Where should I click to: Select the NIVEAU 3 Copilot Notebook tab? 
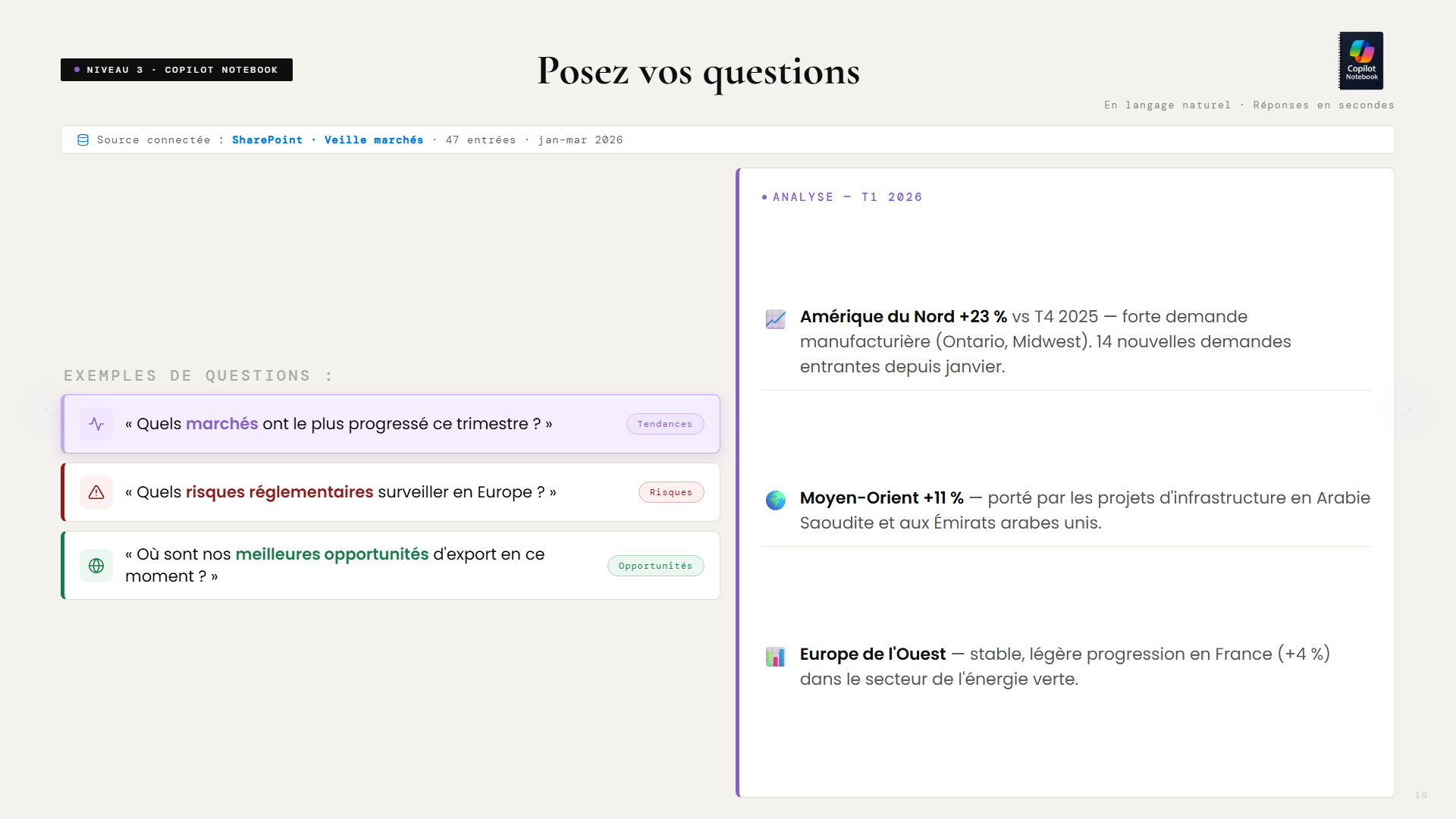(176, 70)
